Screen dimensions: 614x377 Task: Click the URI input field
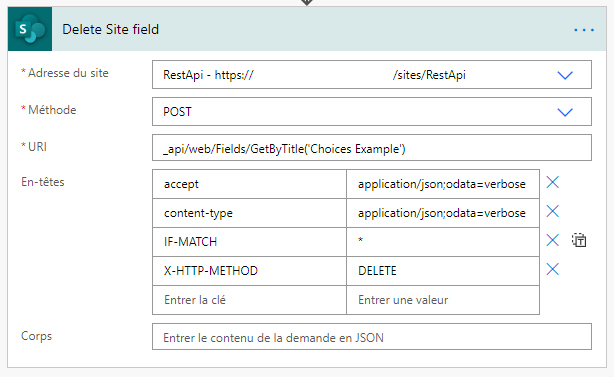(x=372, y=148)
